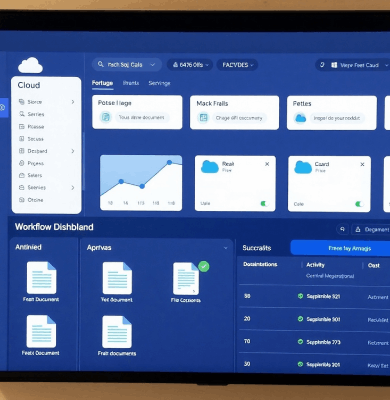The height and width of the screenshot is (400, 390).
Task: Click the grid icon in the Mack Fralls card
Action: 203,117
